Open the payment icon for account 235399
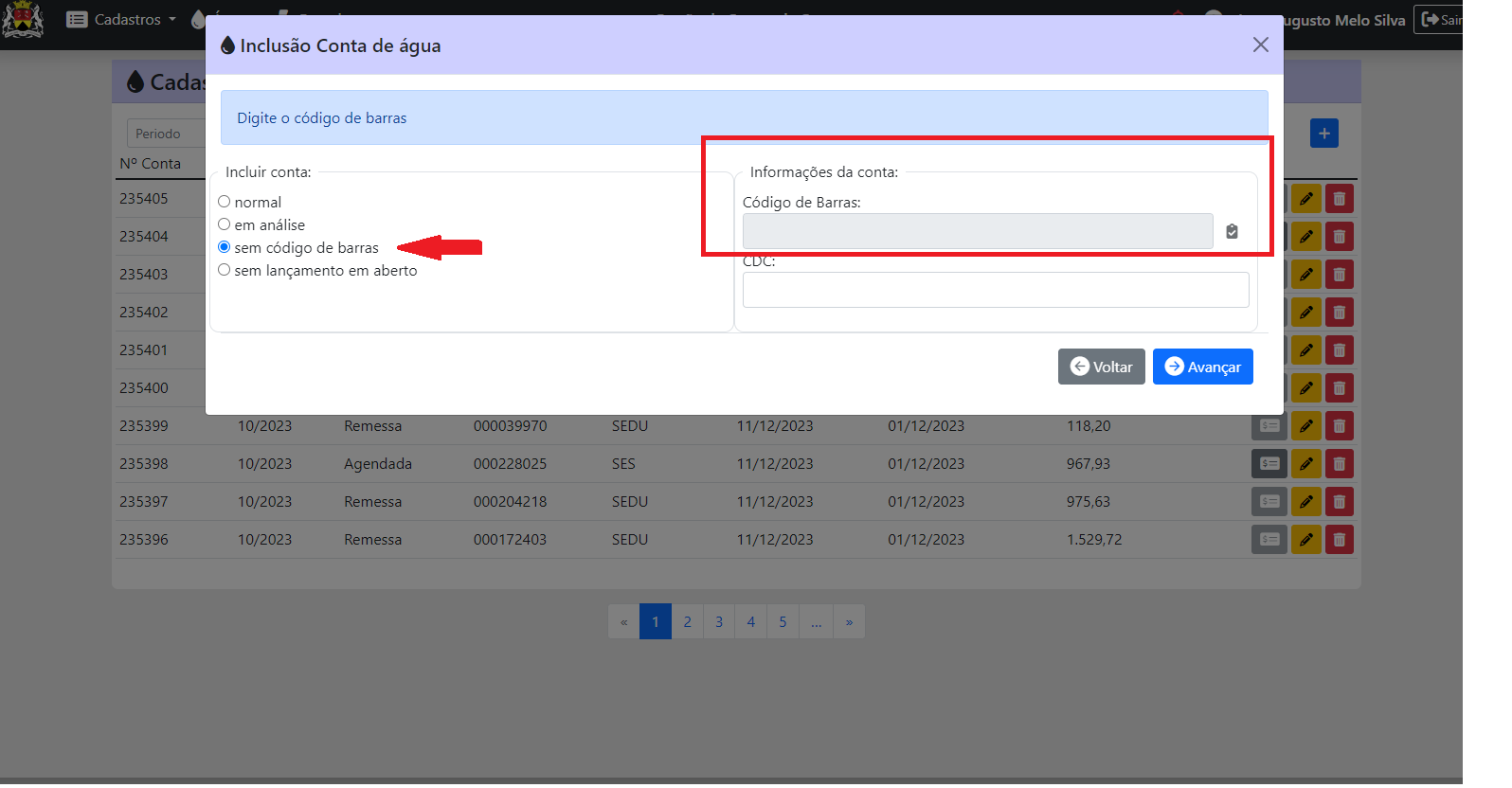The height and width of the screenshot is (788, 1512). pyautogui.click(x=1269, y=426)
